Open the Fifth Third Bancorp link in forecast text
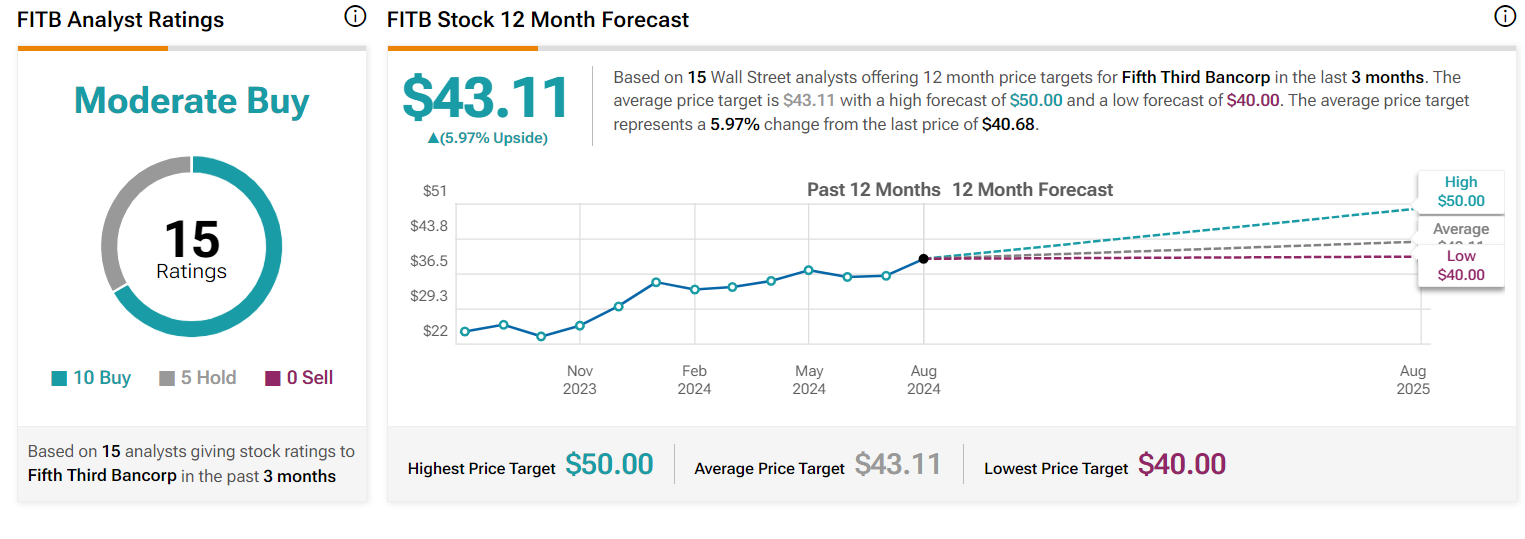 point(1195,77)
